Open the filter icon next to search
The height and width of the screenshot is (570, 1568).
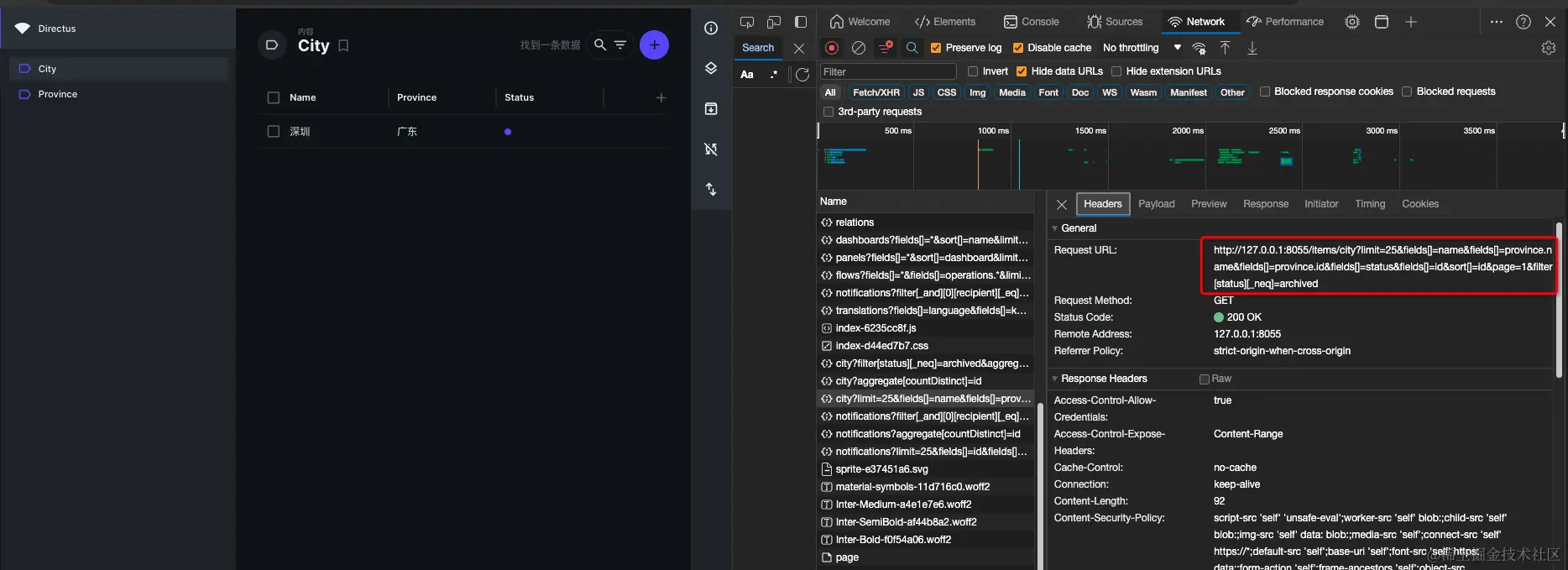tap(620, 45)
